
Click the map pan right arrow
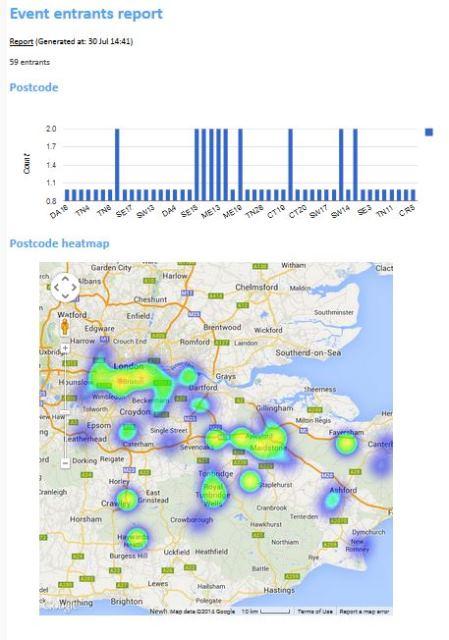point(74,287)
